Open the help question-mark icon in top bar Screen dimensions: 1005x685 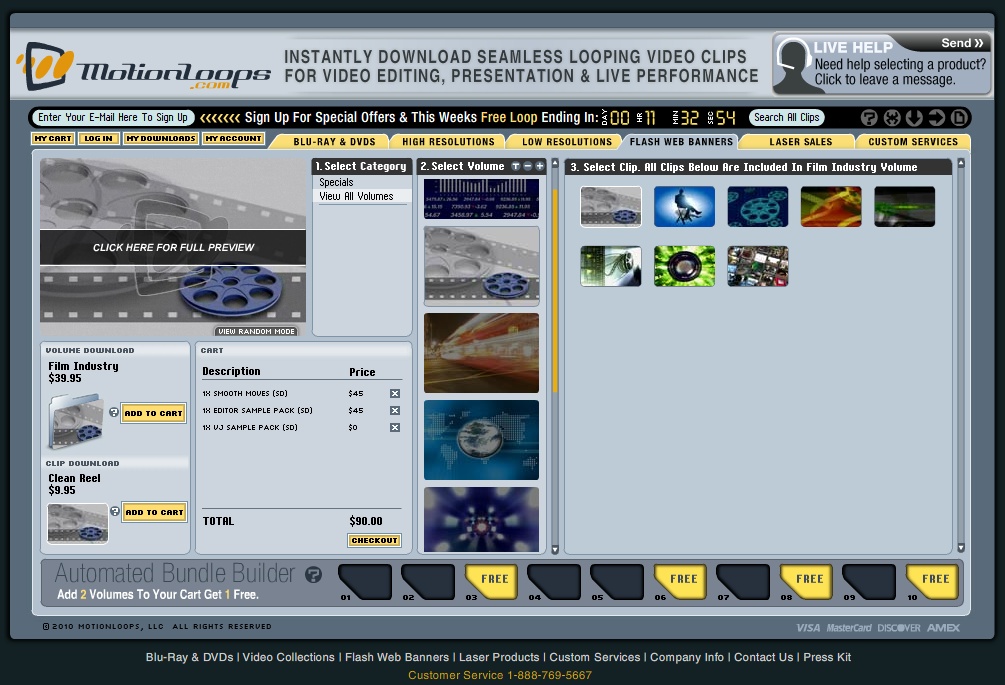[868, 118]
